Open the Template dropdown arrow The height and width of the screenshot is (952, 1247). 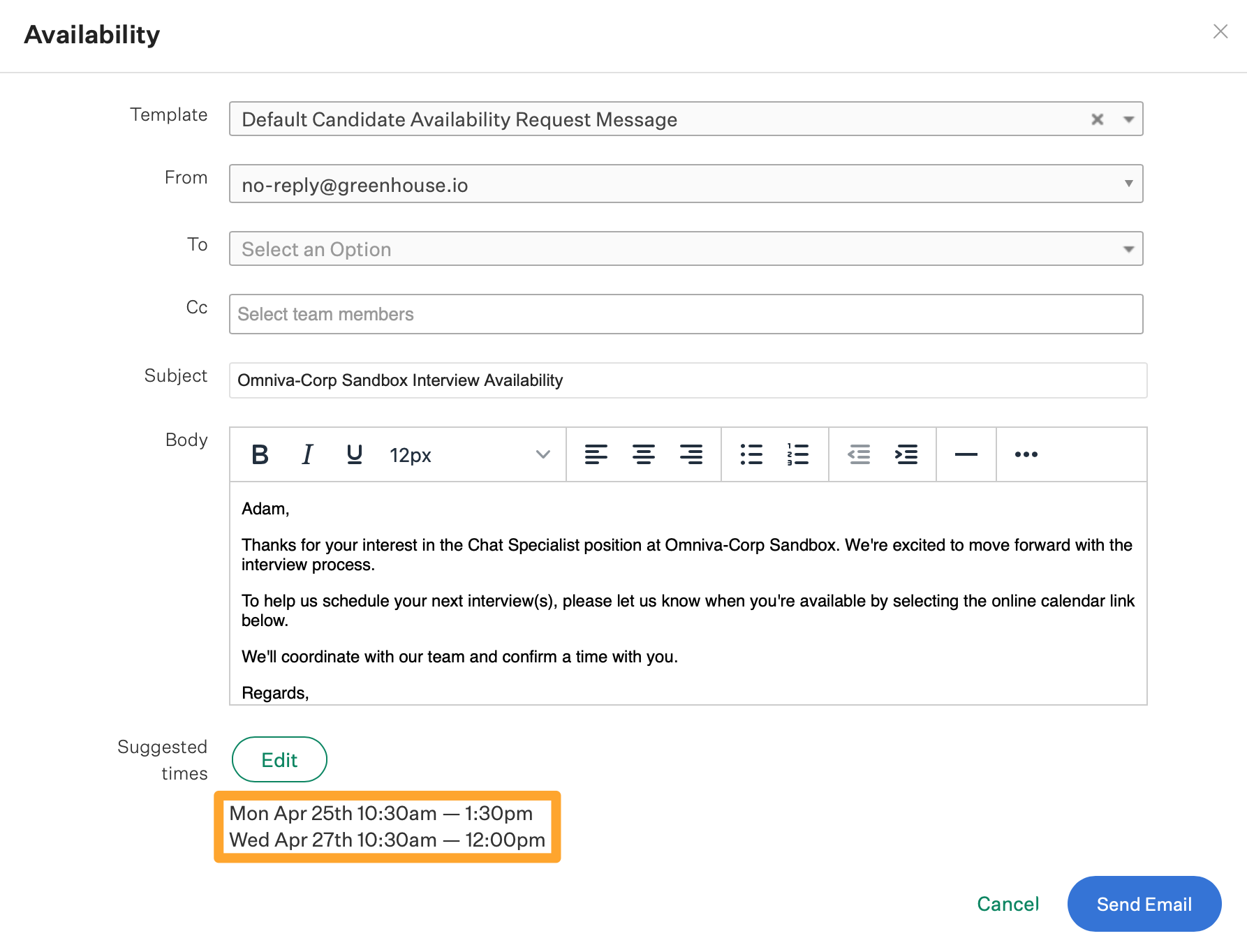[x=1128, y=119]
